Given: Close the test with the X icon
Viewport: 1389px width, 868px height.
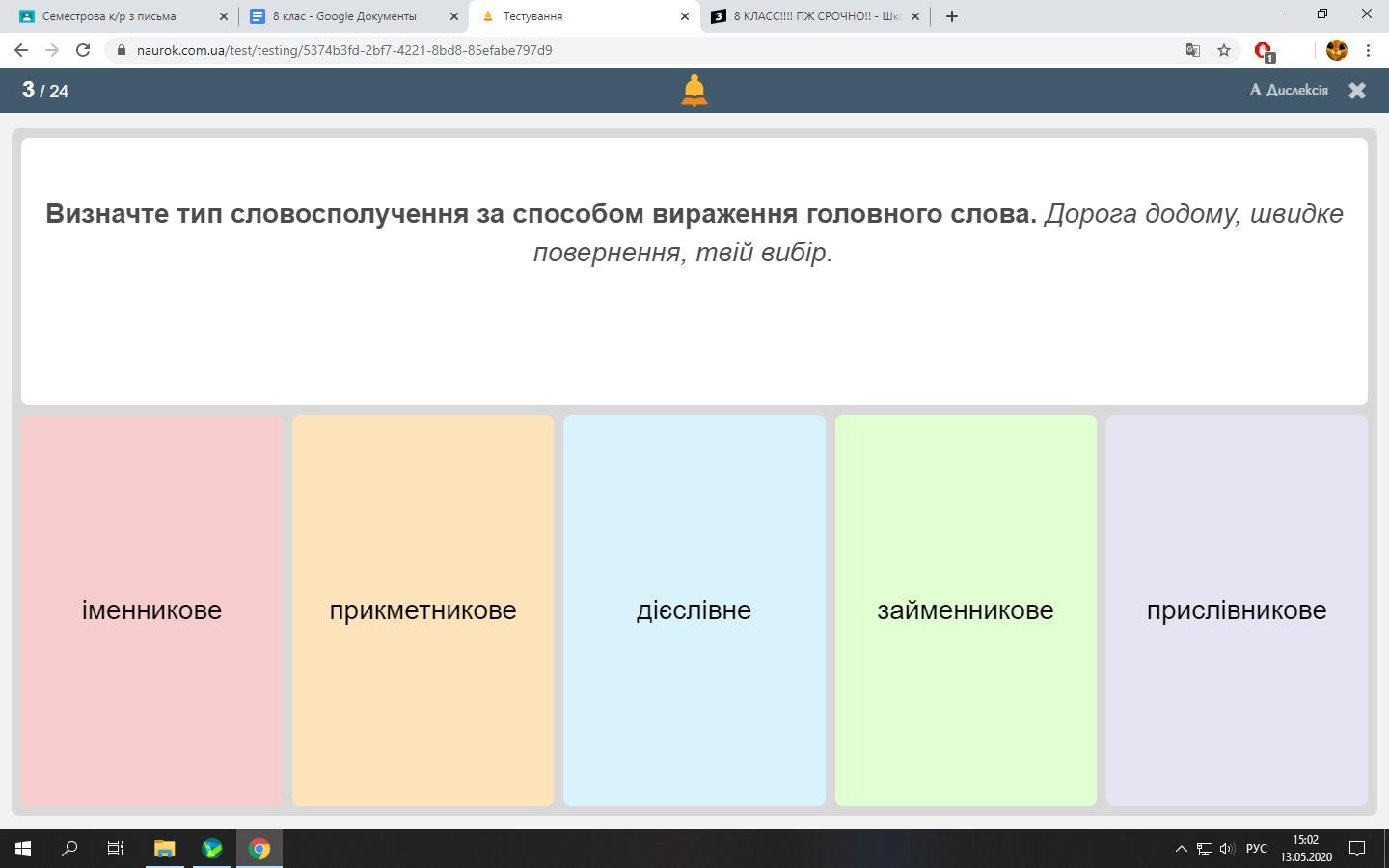Looking at the screenshot, I should tap(1356, 91).
